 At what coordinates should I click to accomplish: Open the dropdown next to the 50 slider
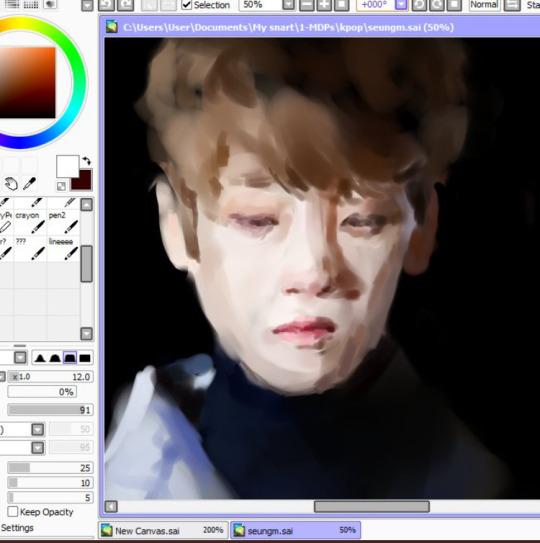[x=38, y=429]
